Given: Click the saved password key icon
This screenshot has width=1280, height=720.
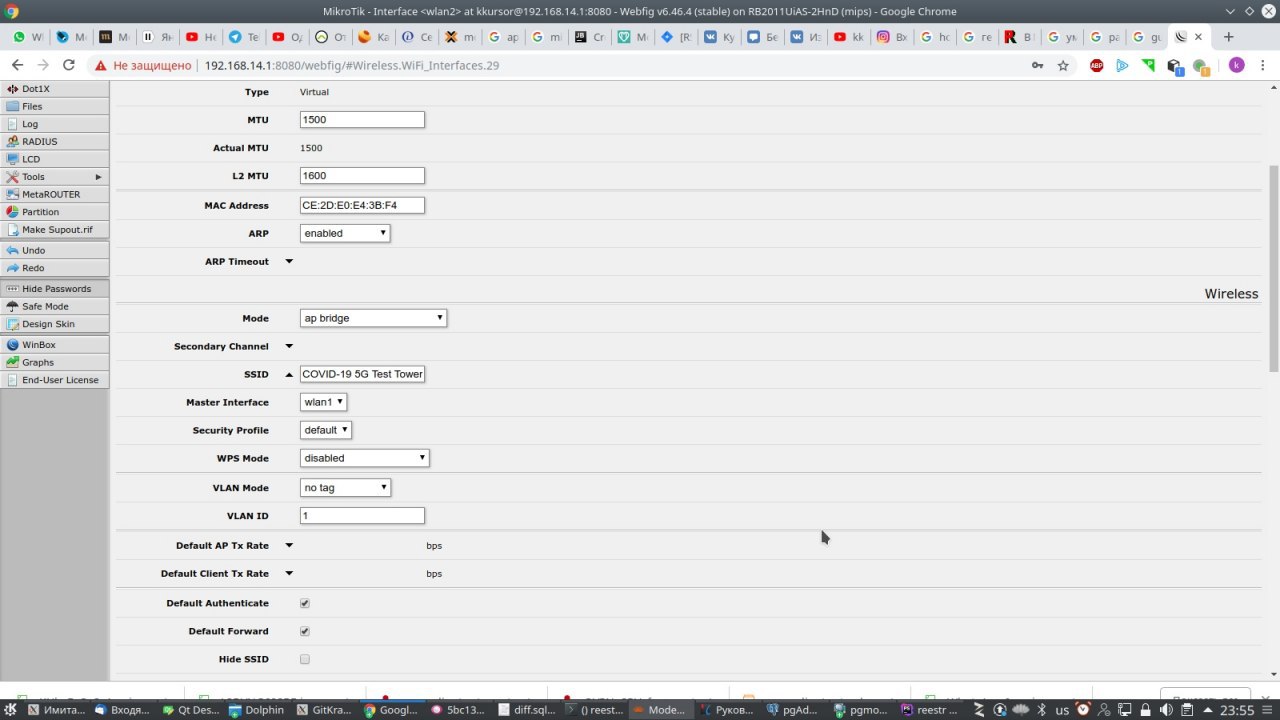Looking at the screenshot, I should [x=1037, y=65].
